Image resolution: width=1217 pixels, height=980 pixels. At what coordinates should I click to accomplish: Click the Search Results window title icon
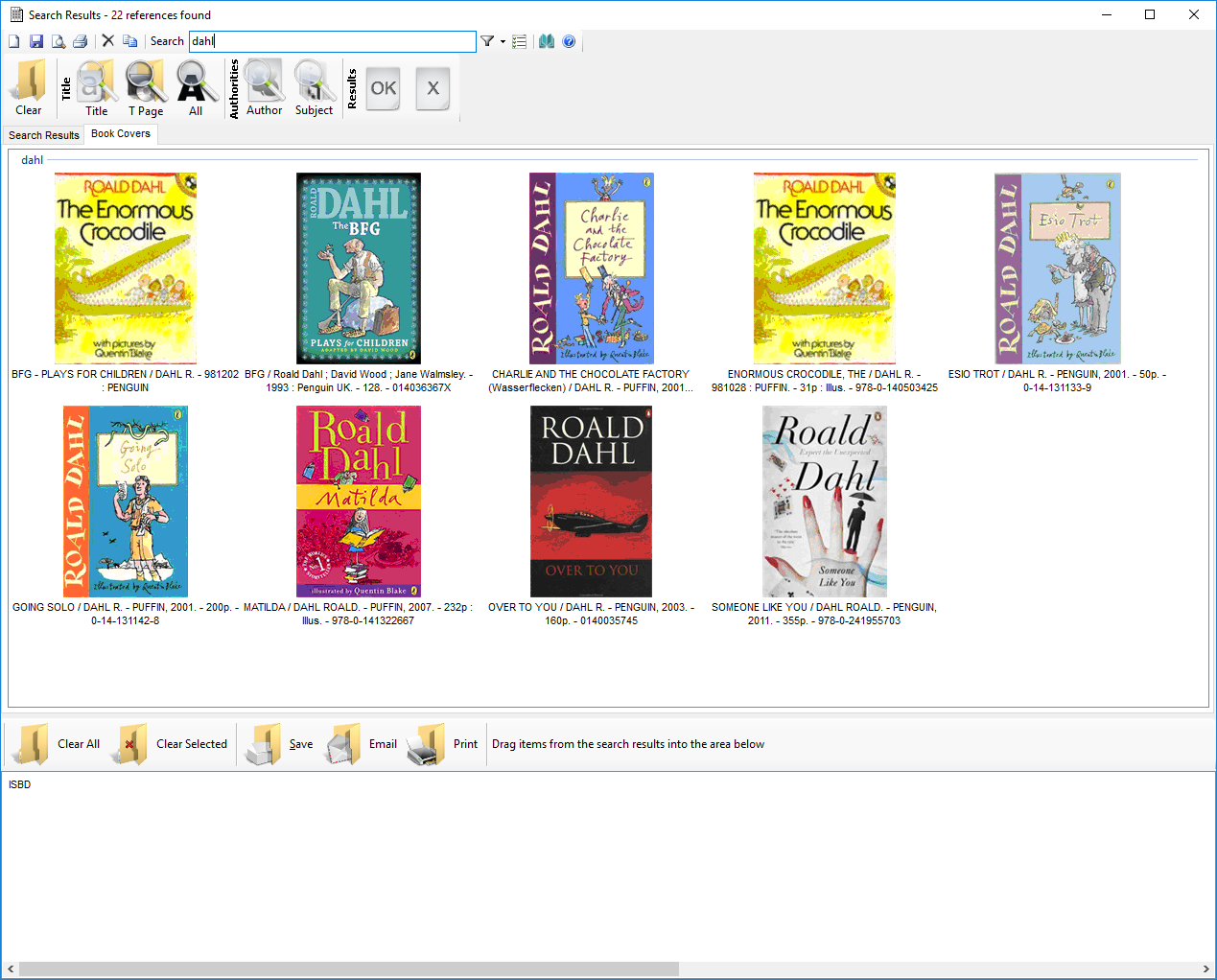click(16, 14)
